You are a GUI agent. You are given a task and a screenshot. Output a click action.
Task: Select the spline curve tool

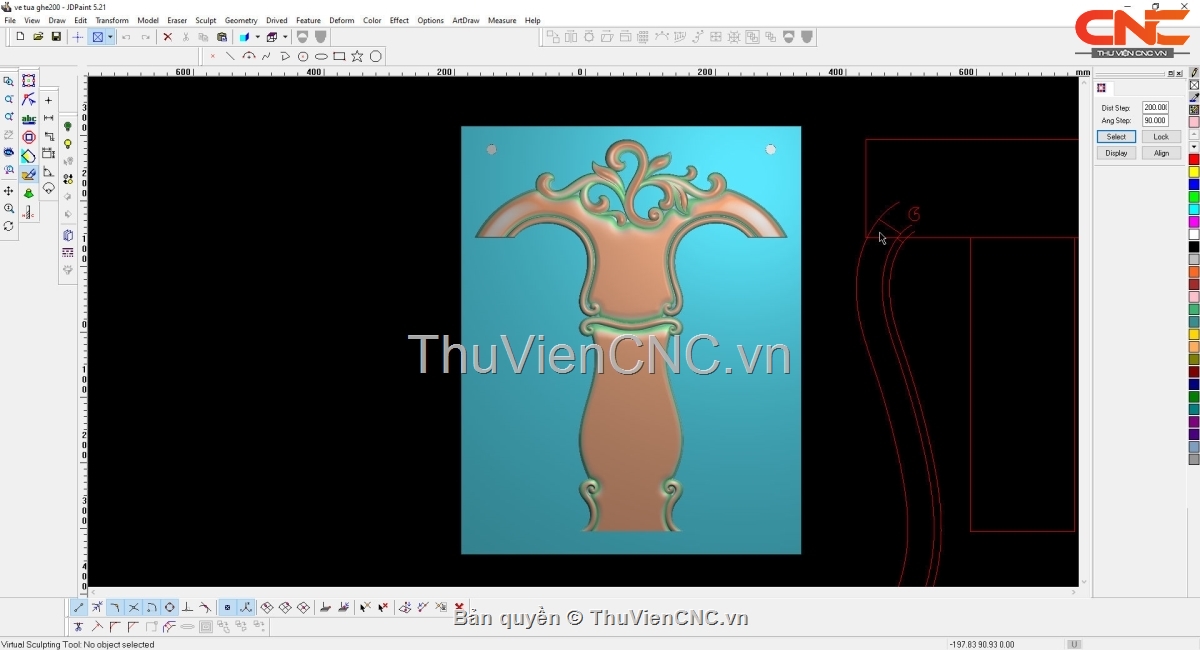267,56
